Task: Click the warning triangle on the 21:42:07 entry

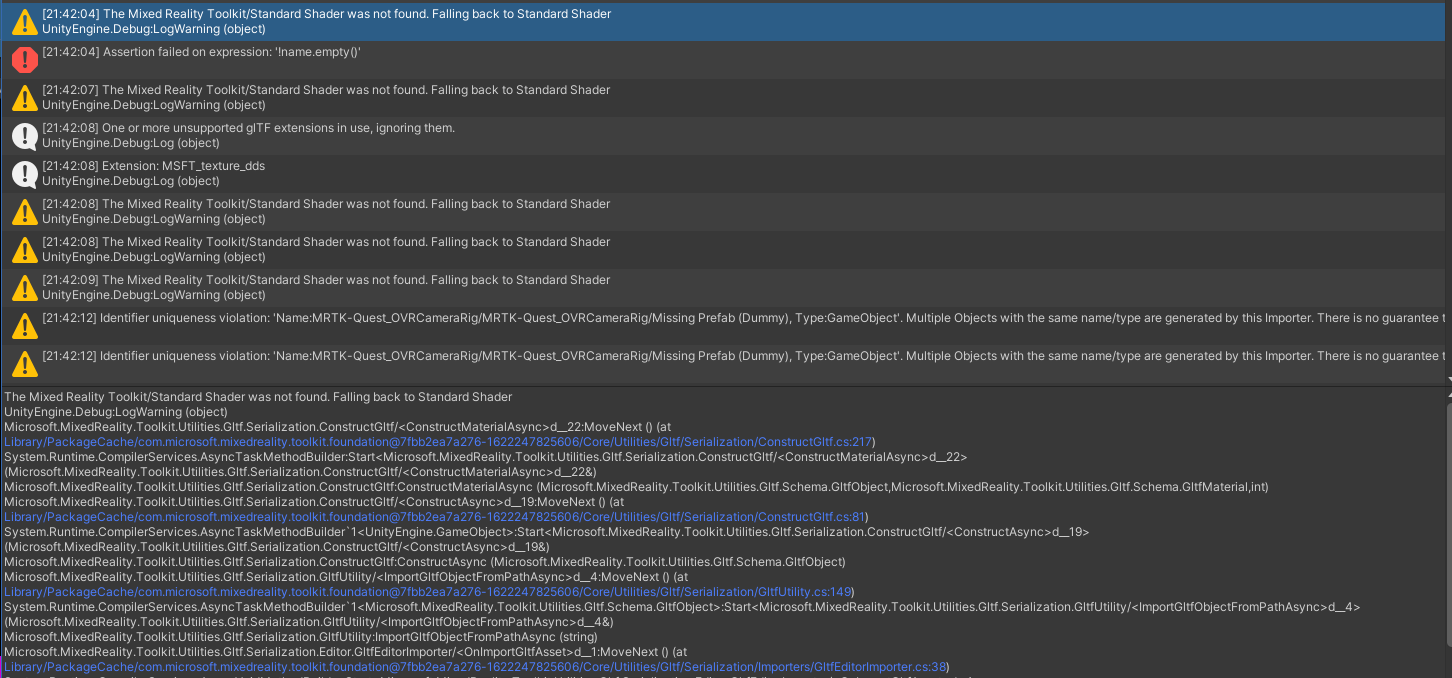Action: pos(24,97)
